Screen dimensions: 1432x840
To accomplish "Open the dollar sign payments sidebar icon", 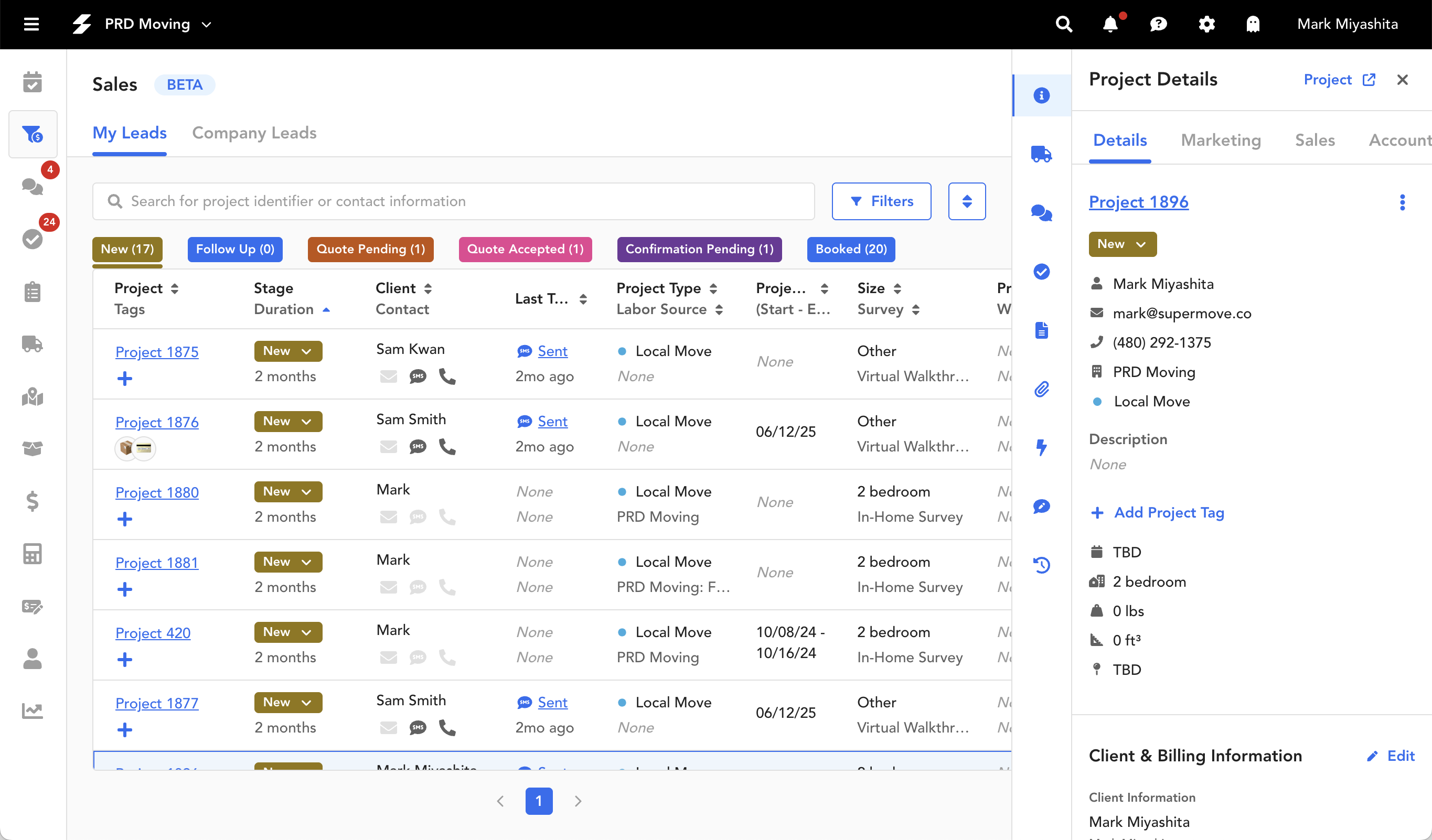I will (33, 501).
